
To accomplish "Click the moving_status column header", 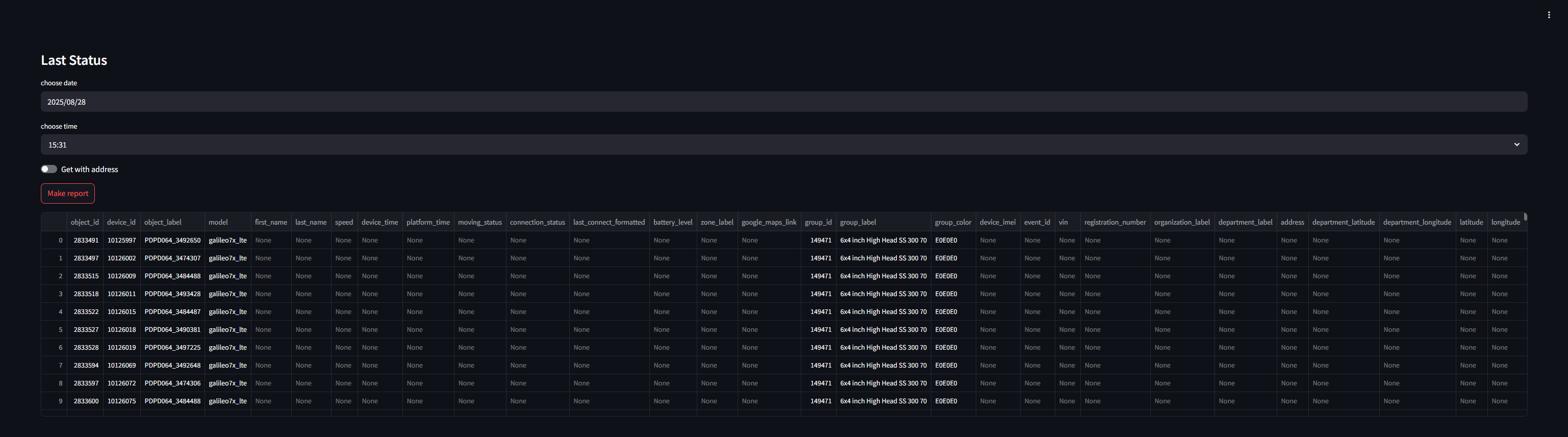I will pyautogui.click(x=479, y=223).
